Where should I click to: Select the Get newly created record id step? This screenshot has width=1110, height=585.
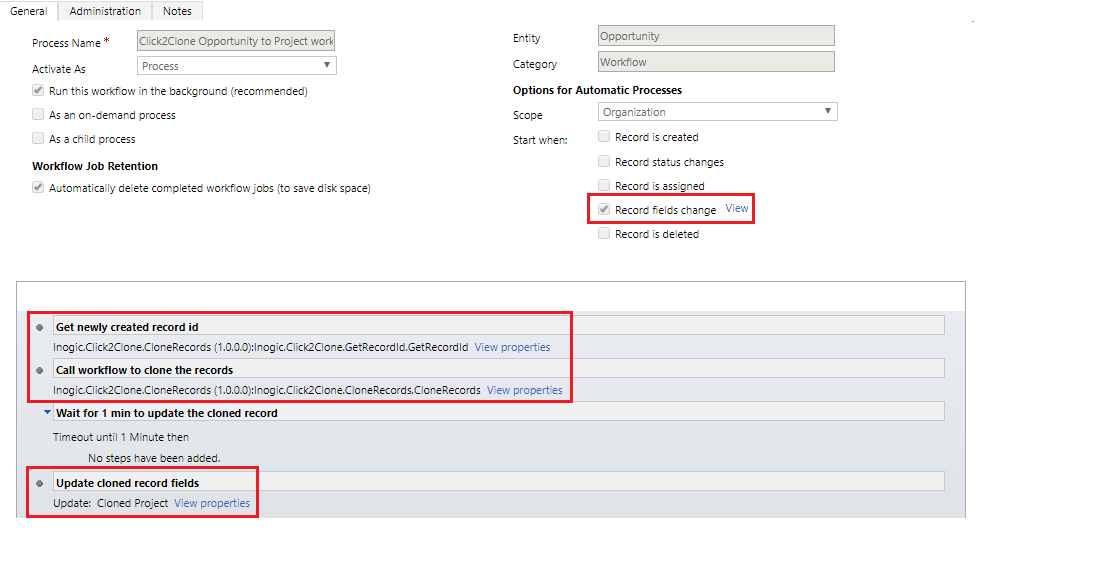coord(499,326)
